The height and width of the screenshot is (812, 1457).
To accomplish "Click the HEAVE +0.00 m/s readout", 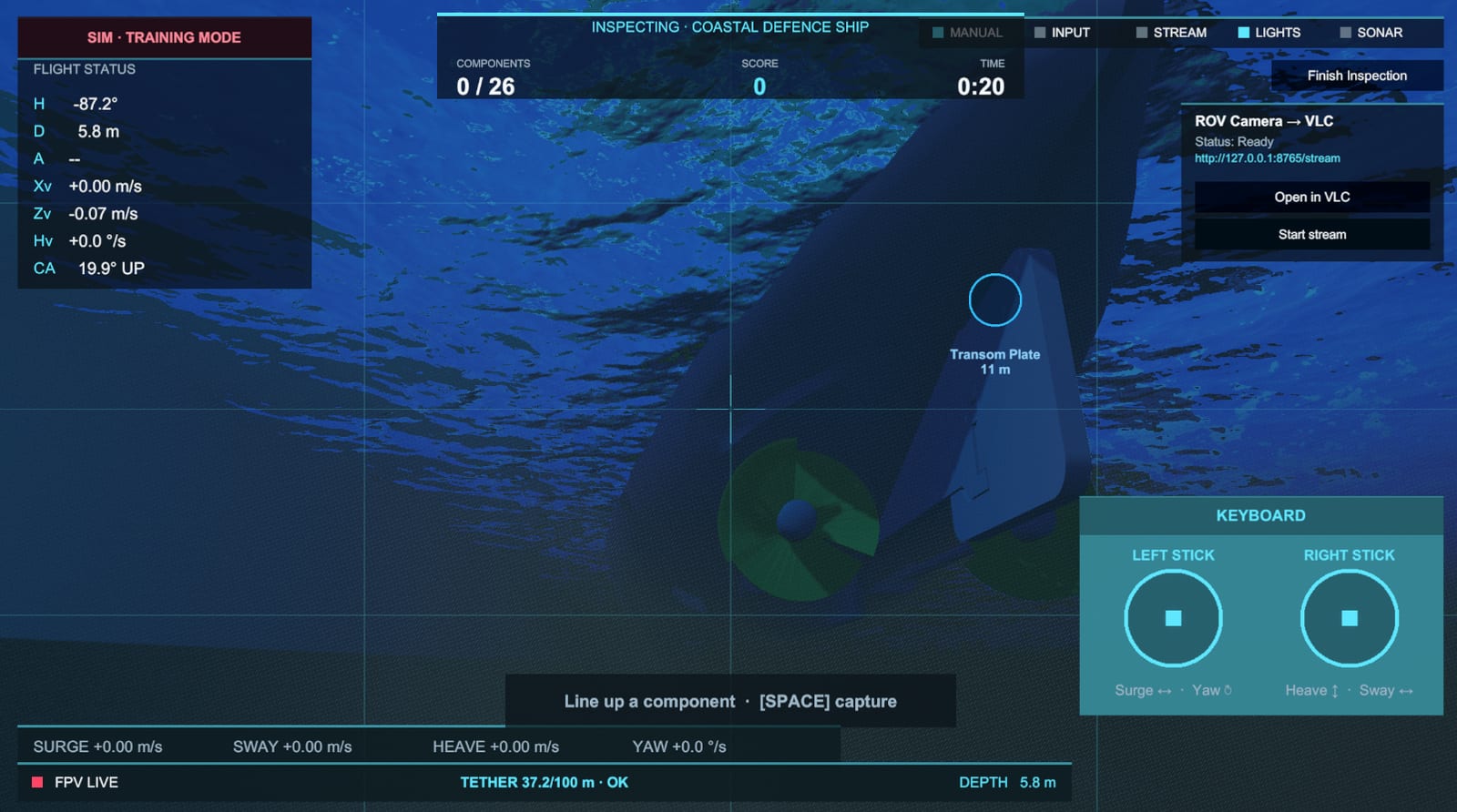I will (x=495, y=746).
